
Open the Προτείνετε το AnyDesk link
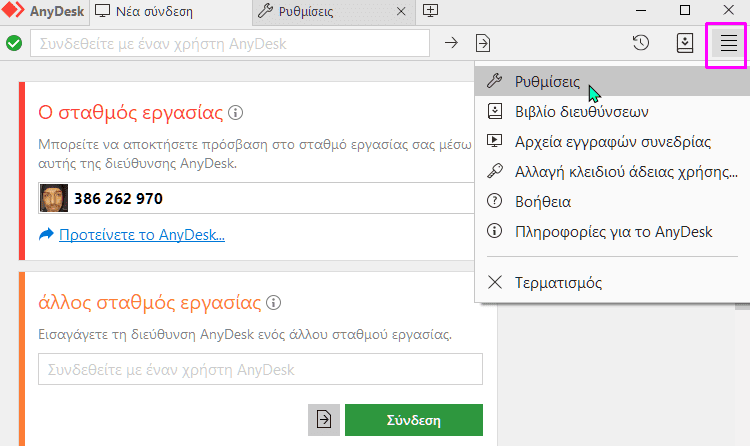142,235
